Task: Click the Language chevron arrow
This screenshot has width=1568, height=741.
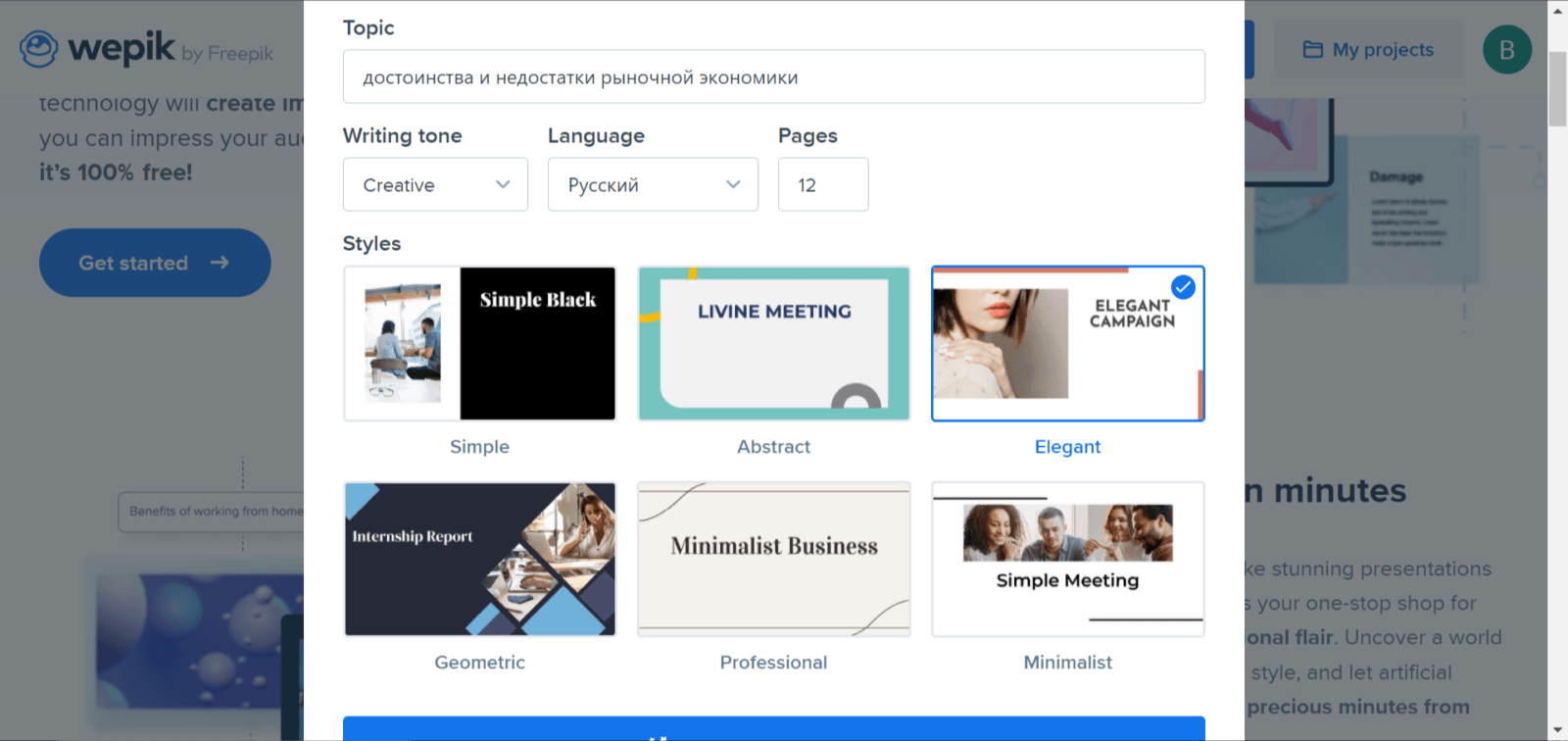Action: pos(733,184)
